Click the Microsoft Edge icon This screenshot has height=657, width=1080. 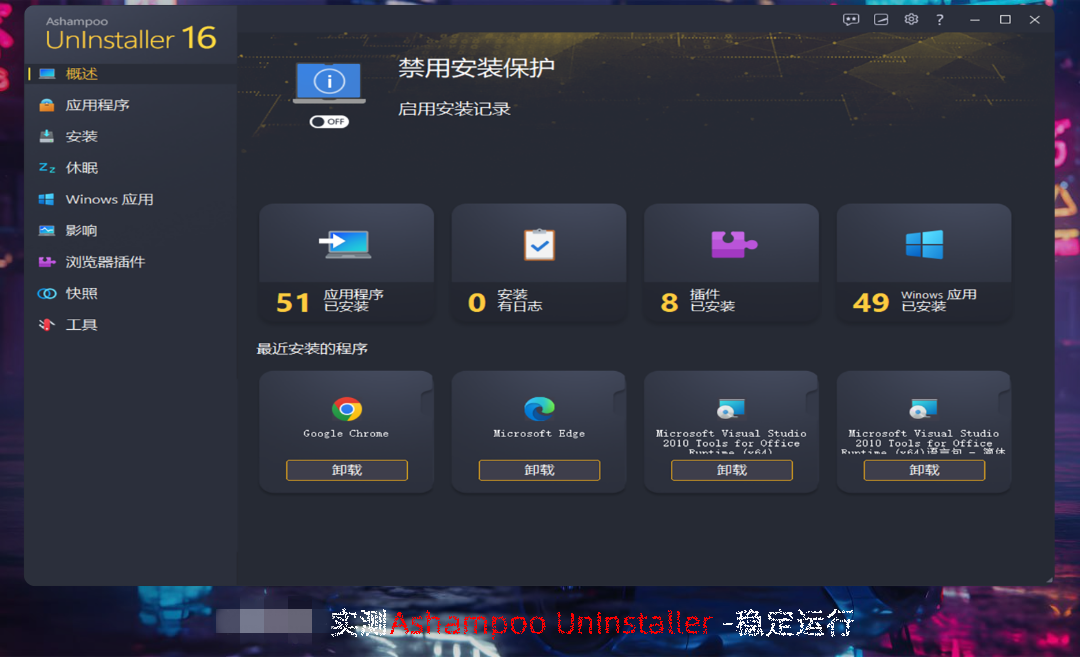539,409
